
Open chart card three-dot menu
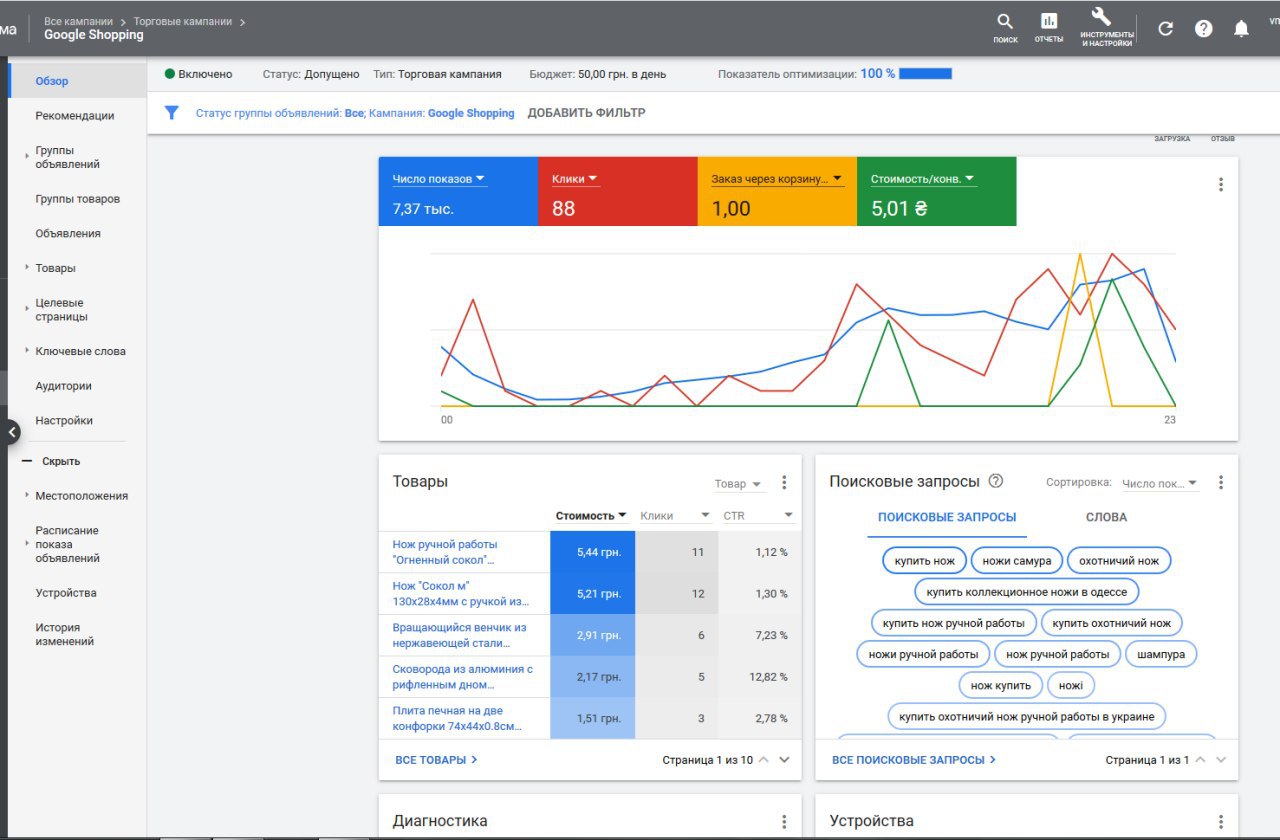coord(1220,185)
